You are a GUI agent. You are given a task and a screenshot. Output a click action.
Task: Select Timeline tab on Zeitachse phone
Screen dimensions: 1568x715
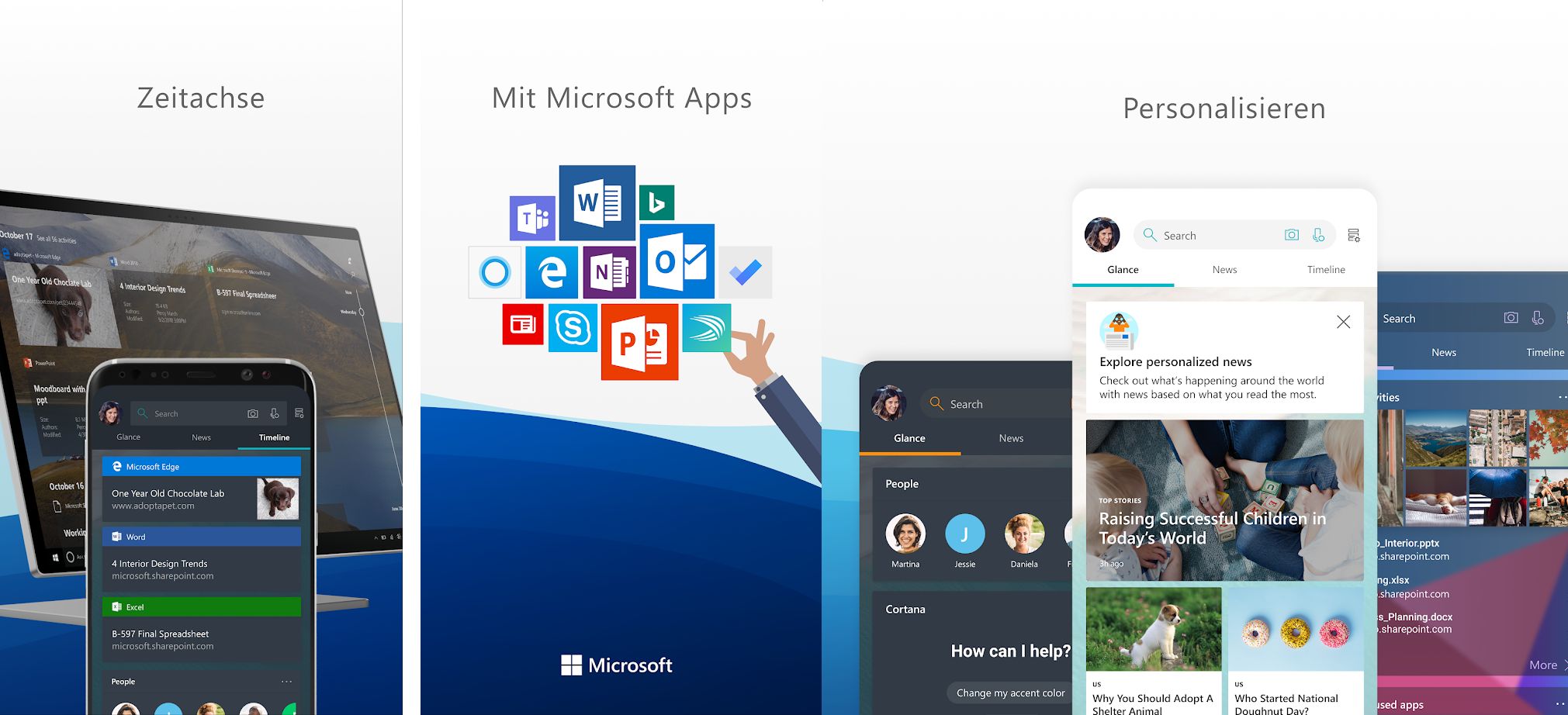274,437
